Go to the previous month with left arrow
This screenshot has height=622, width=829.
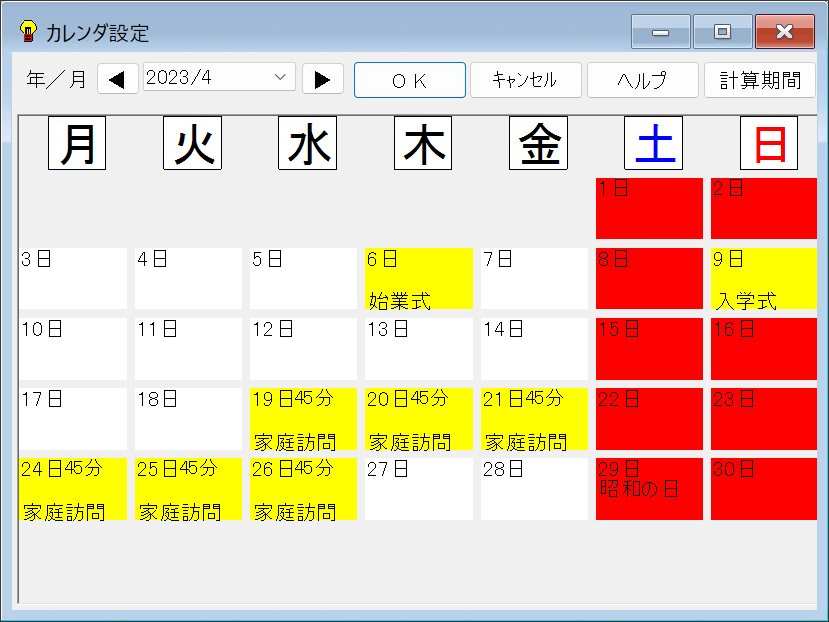tap(117, 79)
